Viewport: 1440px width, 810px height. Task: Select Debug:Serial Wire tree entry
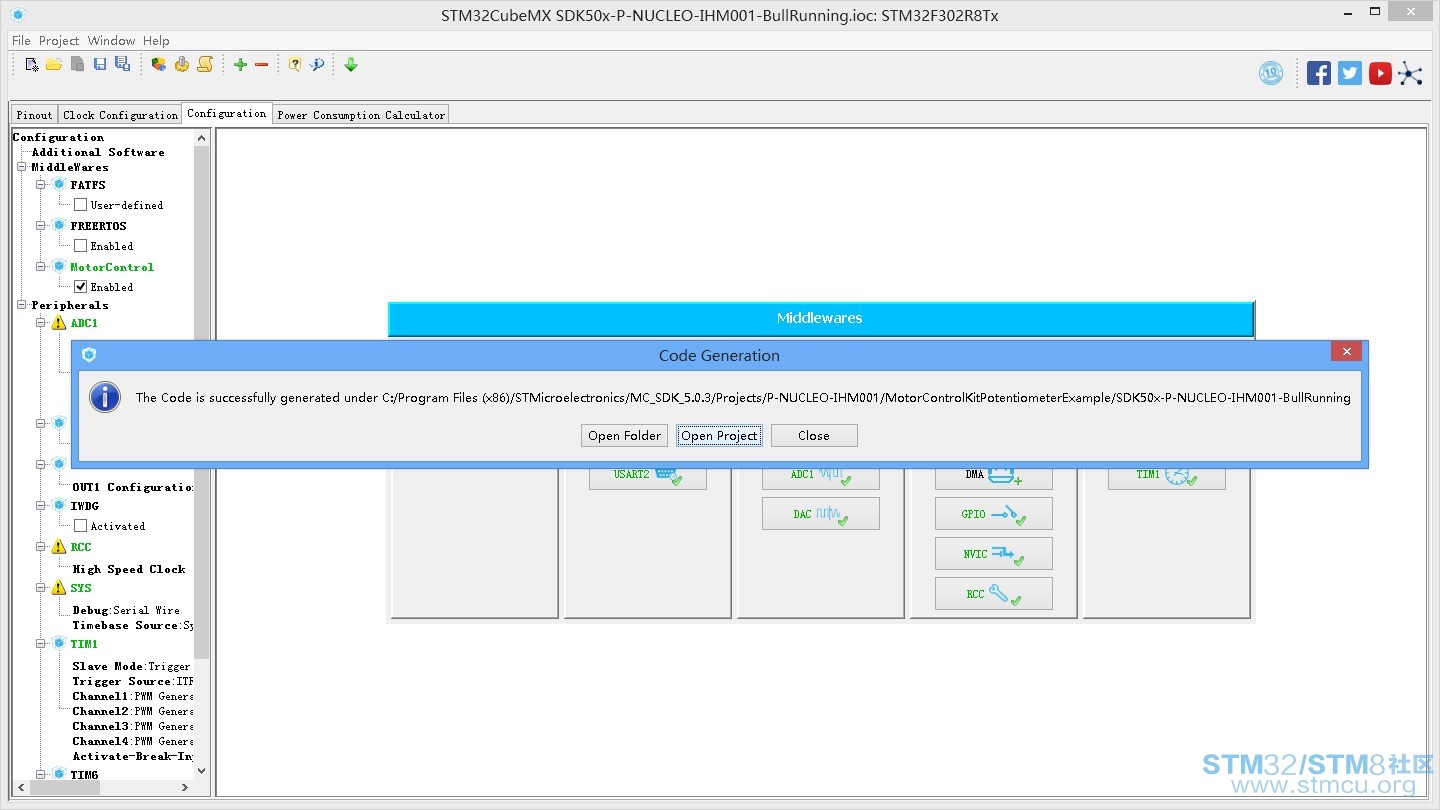(x=126, y=610)
